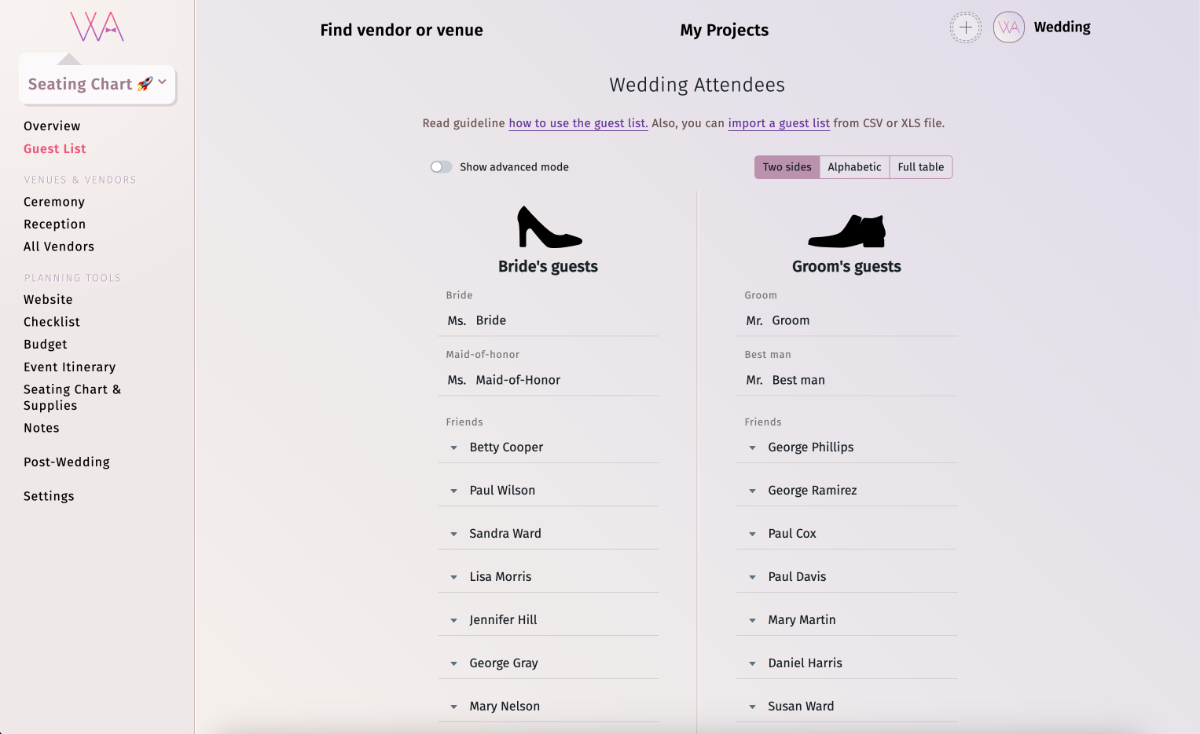Click the bride's high heel shoe icon
This screenshot has height=734, width=1200.
548,227
